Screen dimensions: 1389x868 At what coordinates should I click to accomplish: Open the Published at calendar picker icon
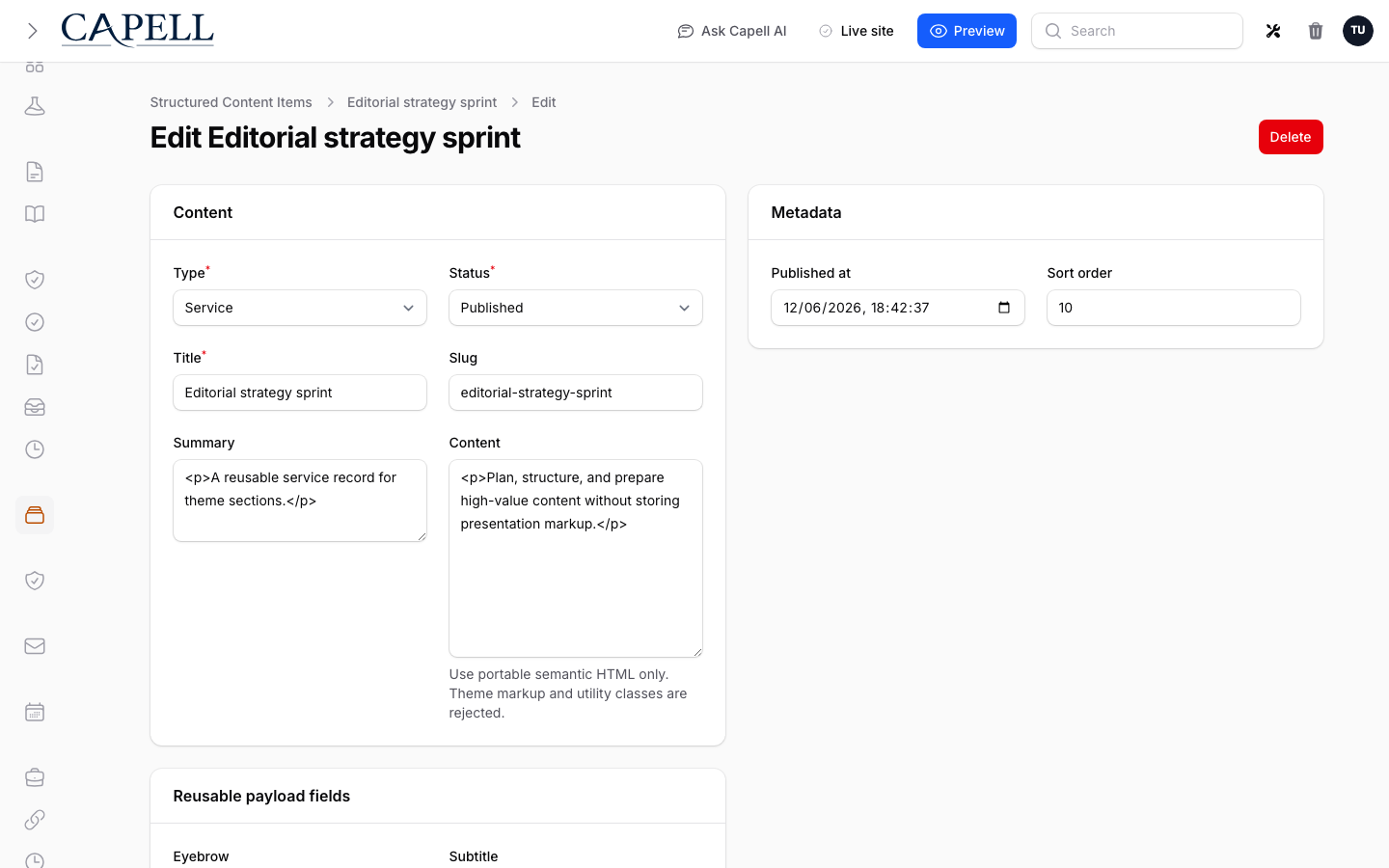click(x=1004, y=308)
